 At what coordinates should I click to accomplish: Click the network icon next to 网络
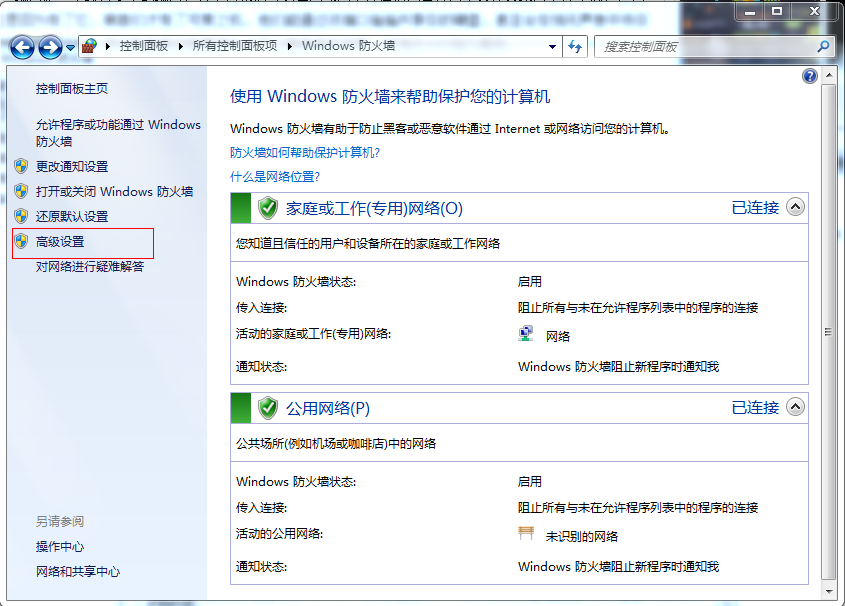[527, 335]
